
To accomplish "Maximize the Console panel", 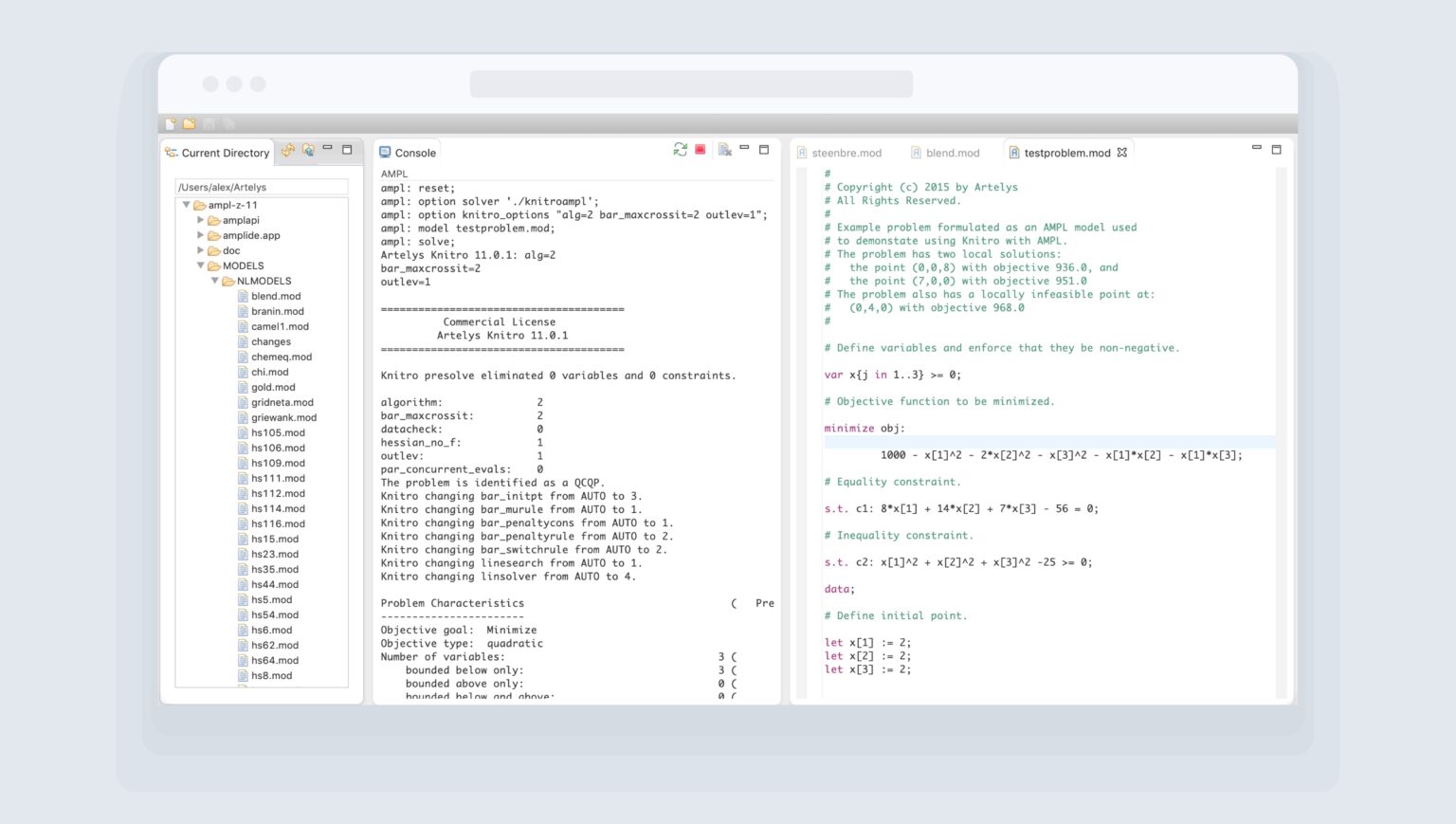I will [x=764, y=148].
